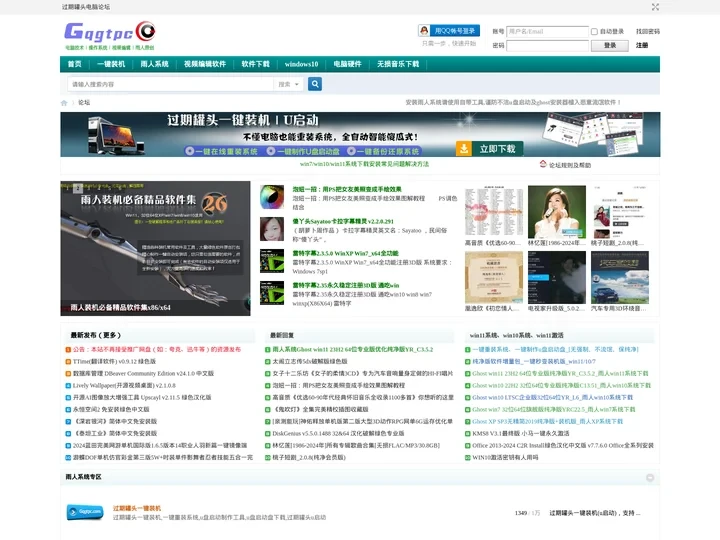Open the win7/win10/win11 install troubleshooting link

tap(364, 164)
